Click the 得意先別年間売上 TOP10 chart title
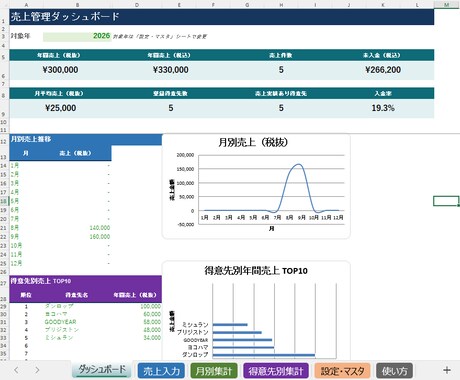 (256, 271)
